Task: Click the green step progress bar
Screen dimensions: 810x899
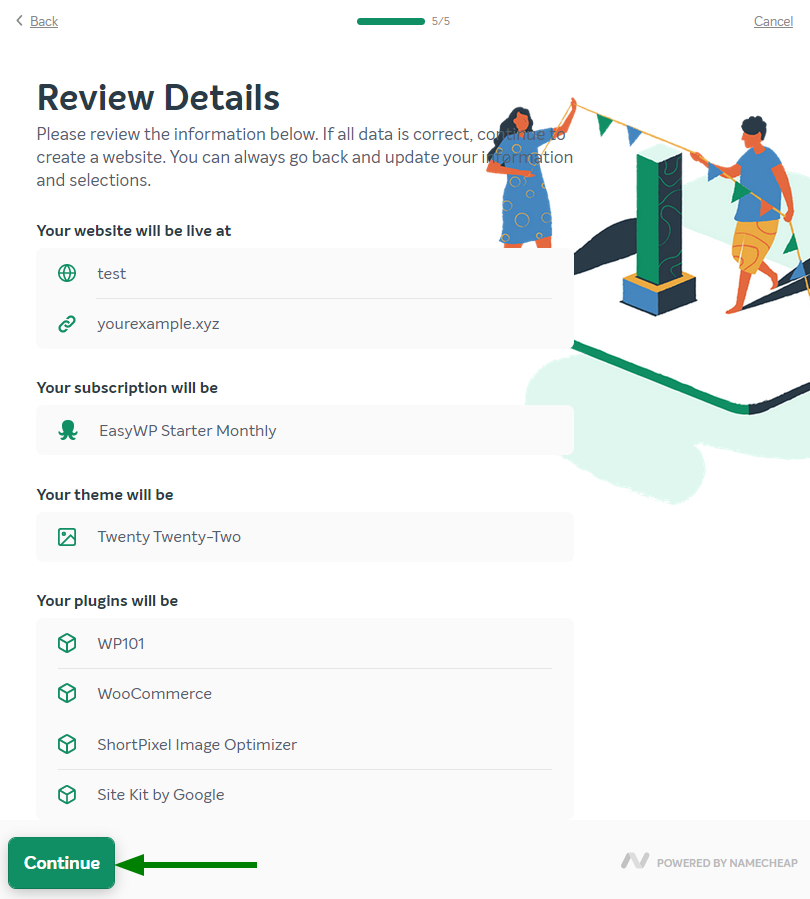Action: tap(391, 21)
